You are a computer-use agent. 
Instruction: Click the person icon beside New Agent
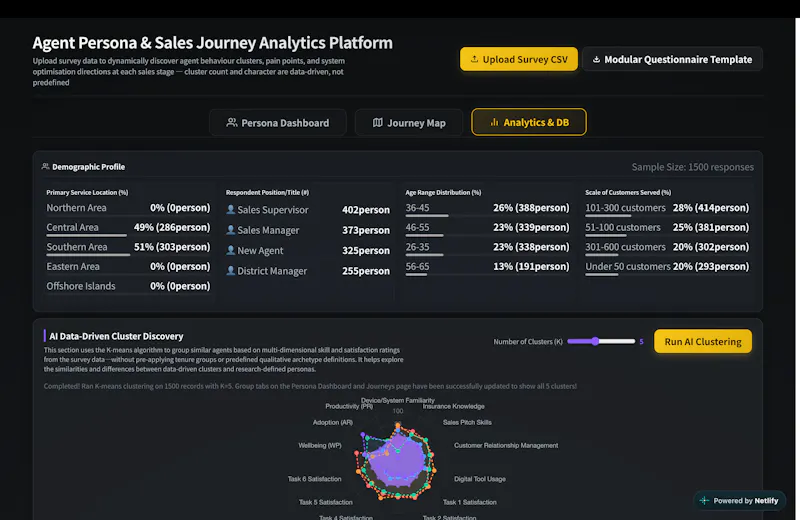pos(231,251)
